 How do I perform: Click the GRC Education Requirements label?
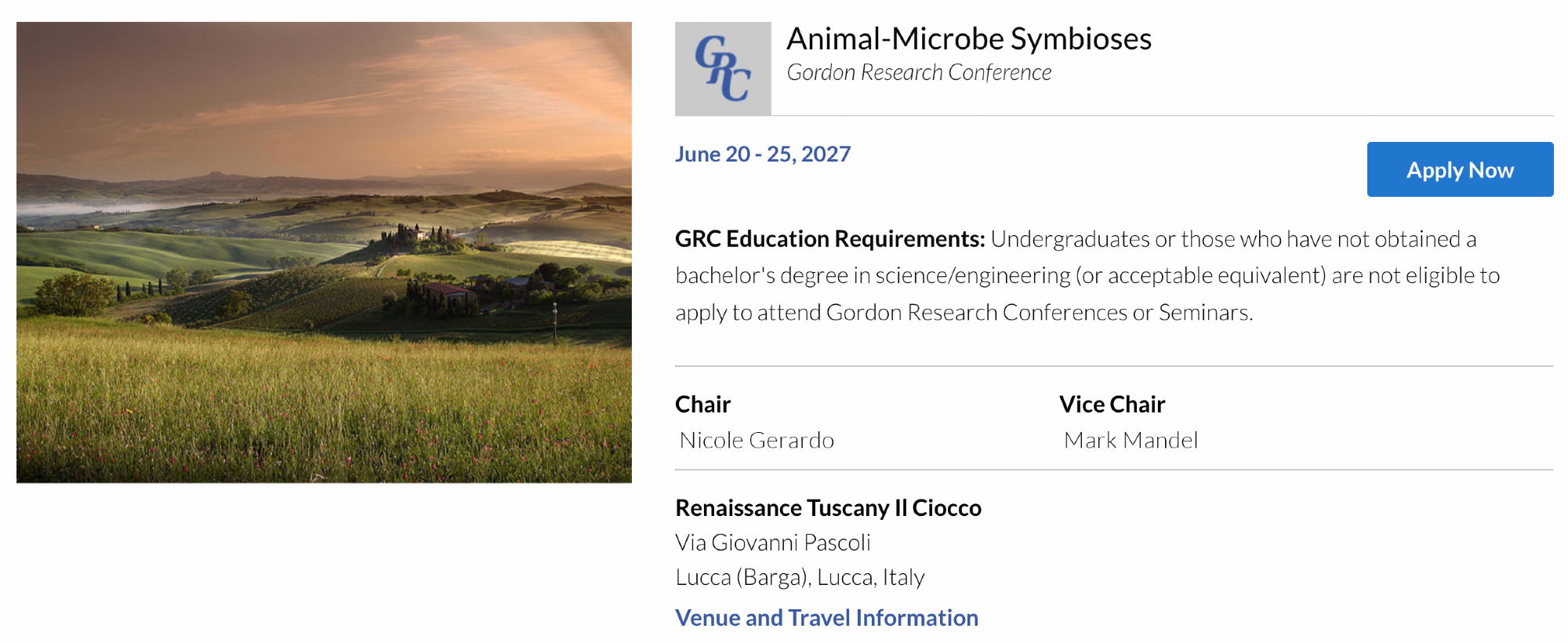click(x=829, y=239)
